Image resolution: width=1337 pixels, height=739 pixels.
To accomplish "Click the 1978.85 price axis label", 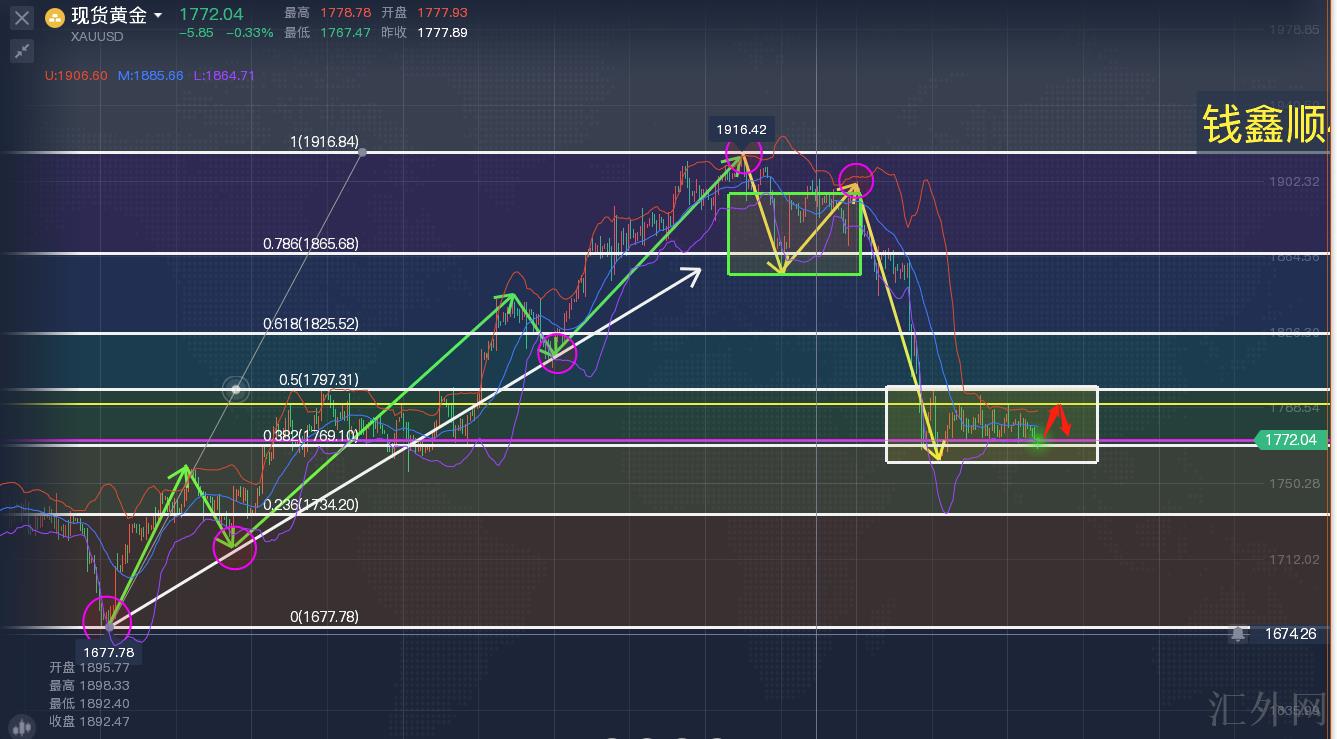I will 1292,30.
